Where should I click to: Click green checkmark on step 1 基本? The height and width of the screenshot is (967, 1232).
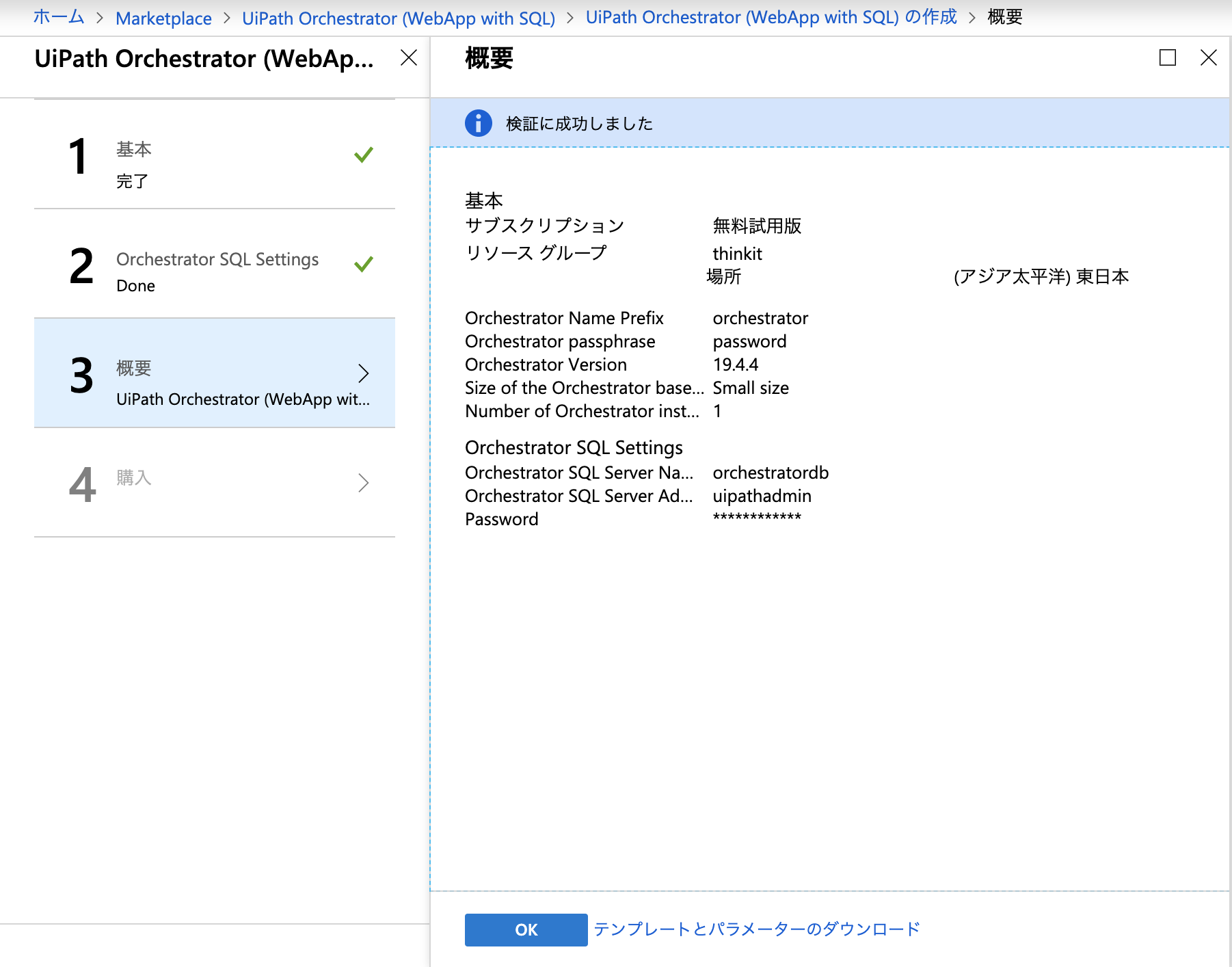click(x=364, y=155)
